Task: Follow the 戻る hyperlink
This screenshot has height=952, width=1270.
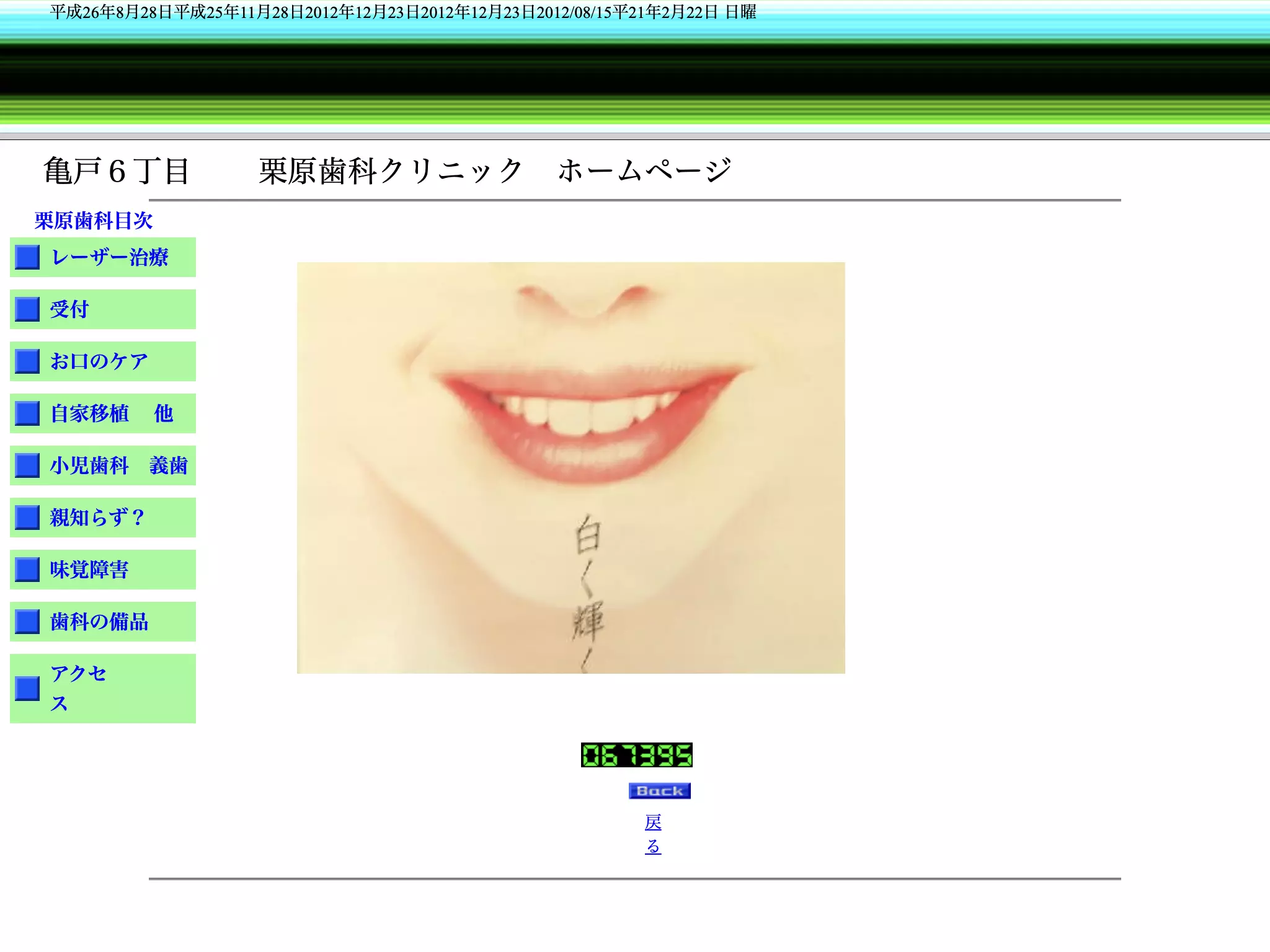Action: click(653, 834)
